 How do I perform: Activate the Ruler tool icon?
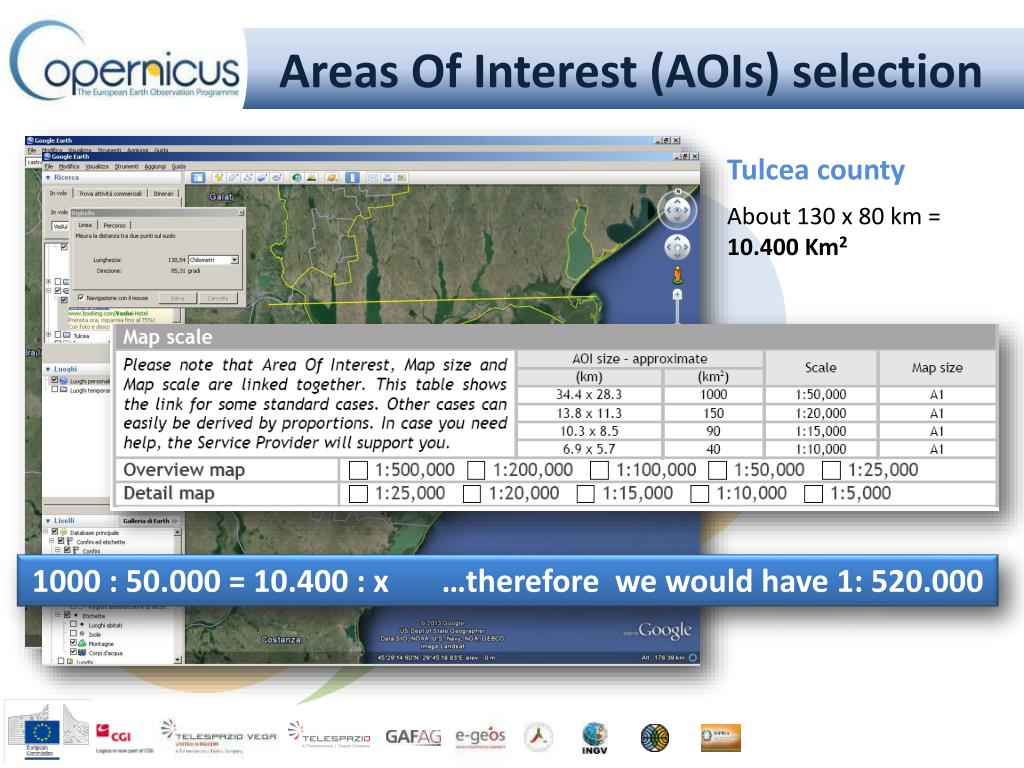[x=352, y=178]
